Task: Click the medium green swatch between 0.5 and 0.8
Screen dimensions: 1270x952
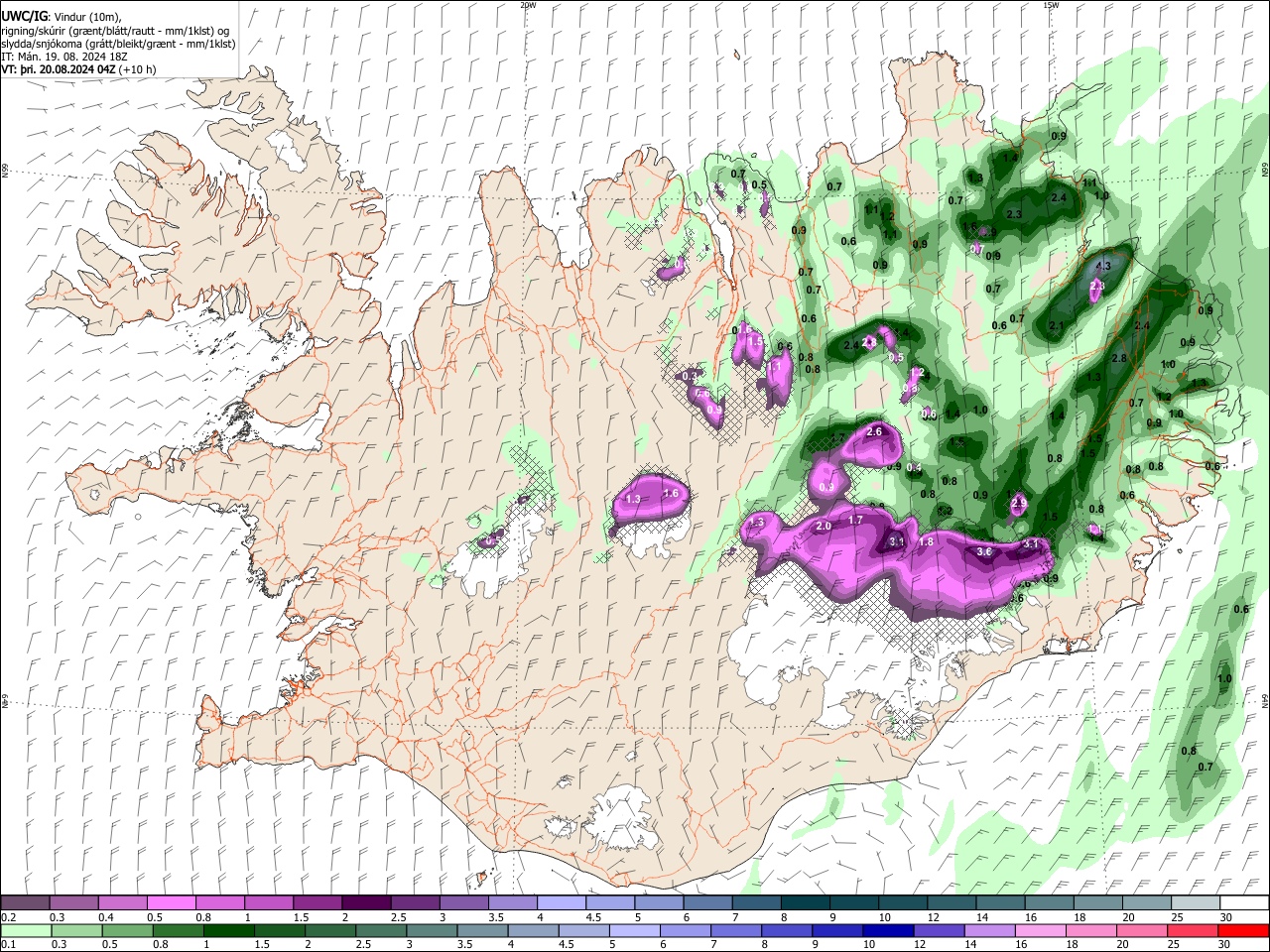Action: tap(126, 930)
